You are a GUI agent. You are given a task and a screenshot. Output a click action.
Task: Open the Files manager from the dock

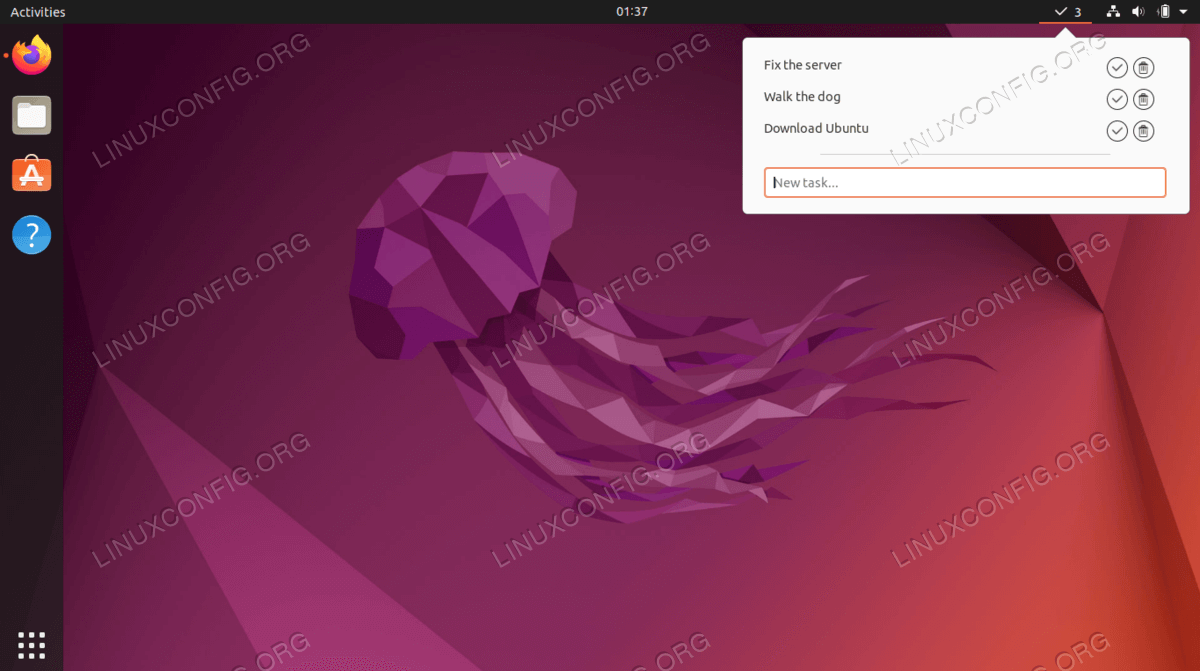pos(32,116)
